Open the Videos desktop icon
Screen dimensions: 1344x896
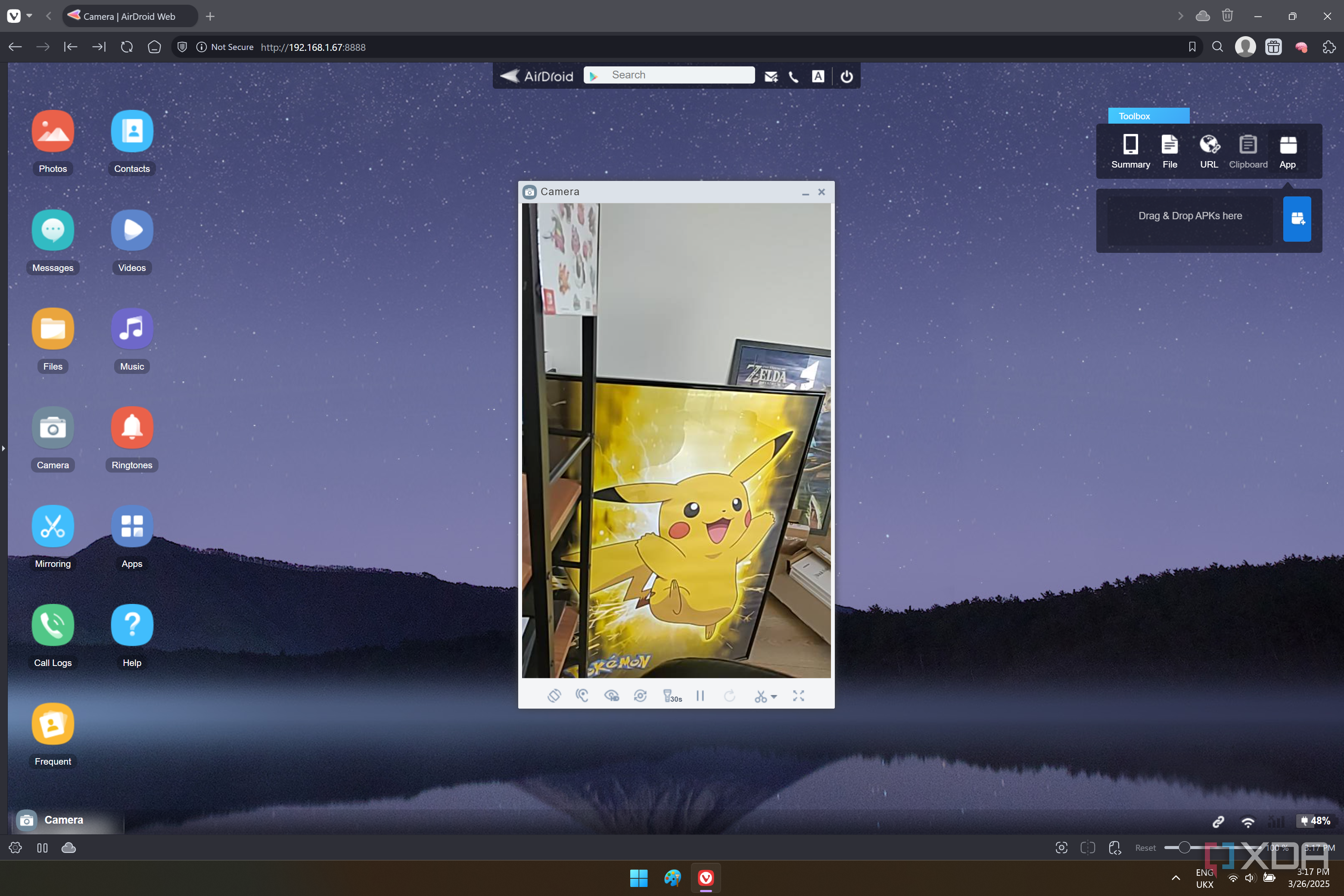[132, 230]
